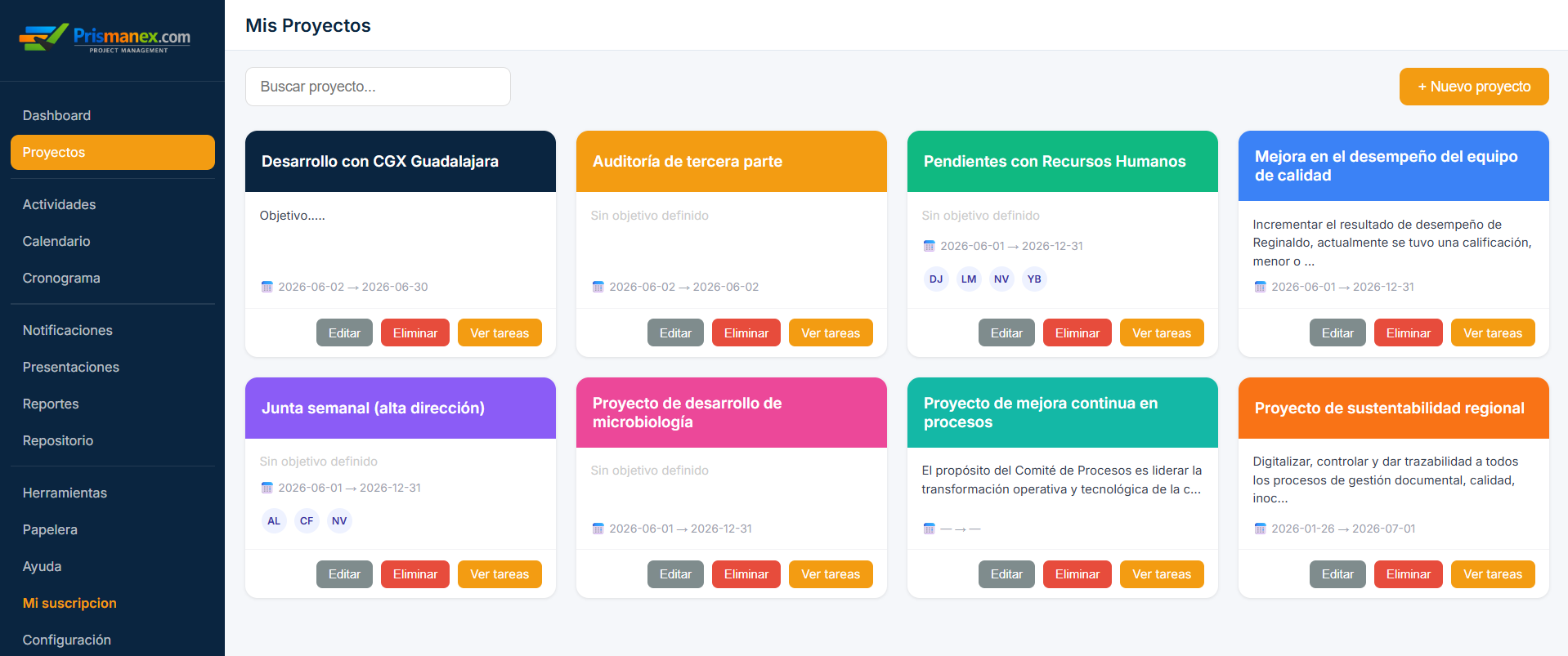Viewport: 1568px width, 656px height.
Task: Click the Buscar proyecto search field
Action: (378, 87)
